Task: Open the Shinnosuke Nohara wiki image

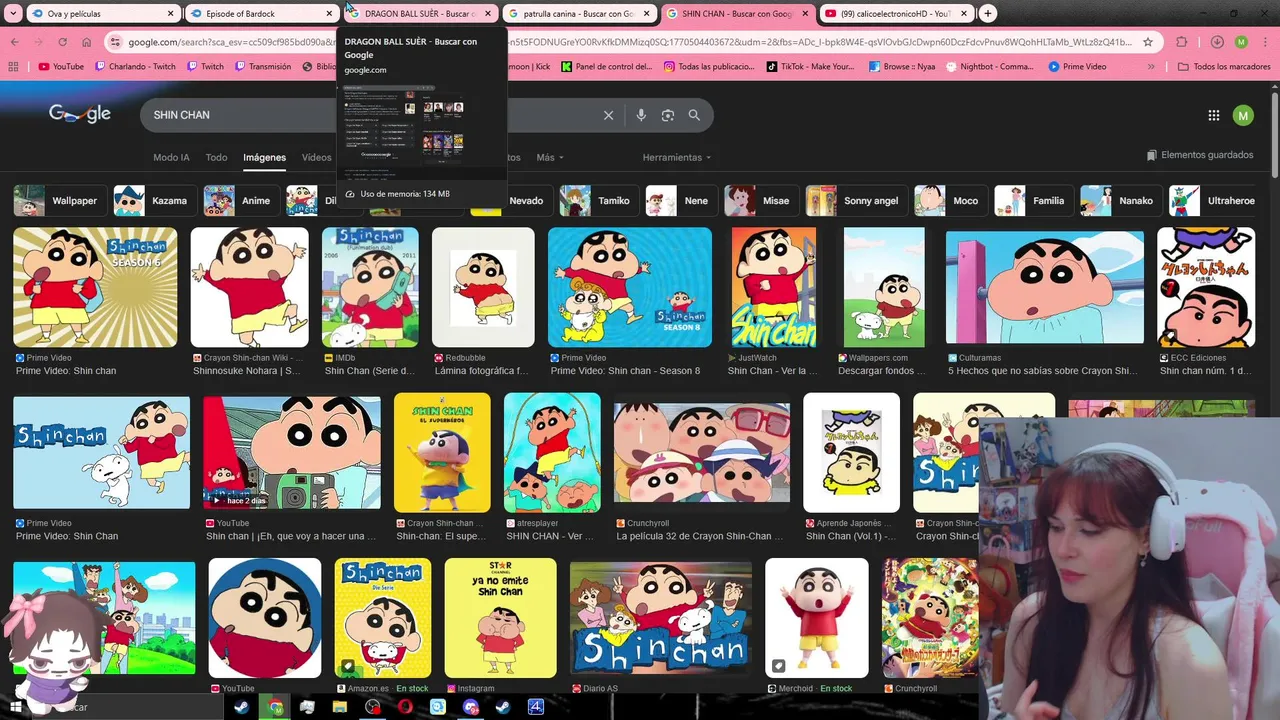Action: (x=249, y=287)
